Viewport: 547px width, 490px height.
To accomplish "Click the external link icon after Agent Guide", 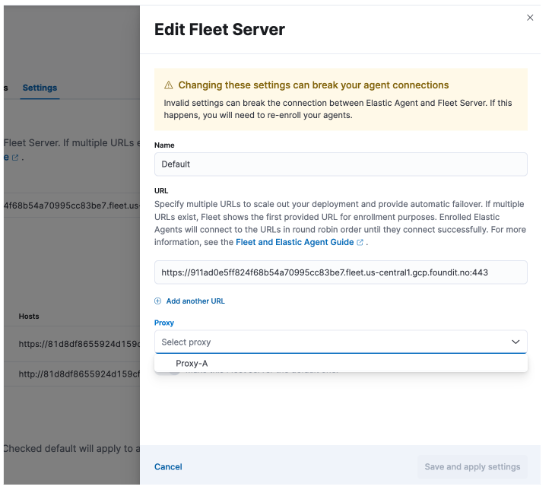I will pyautogui.click(x=360, y=242).
